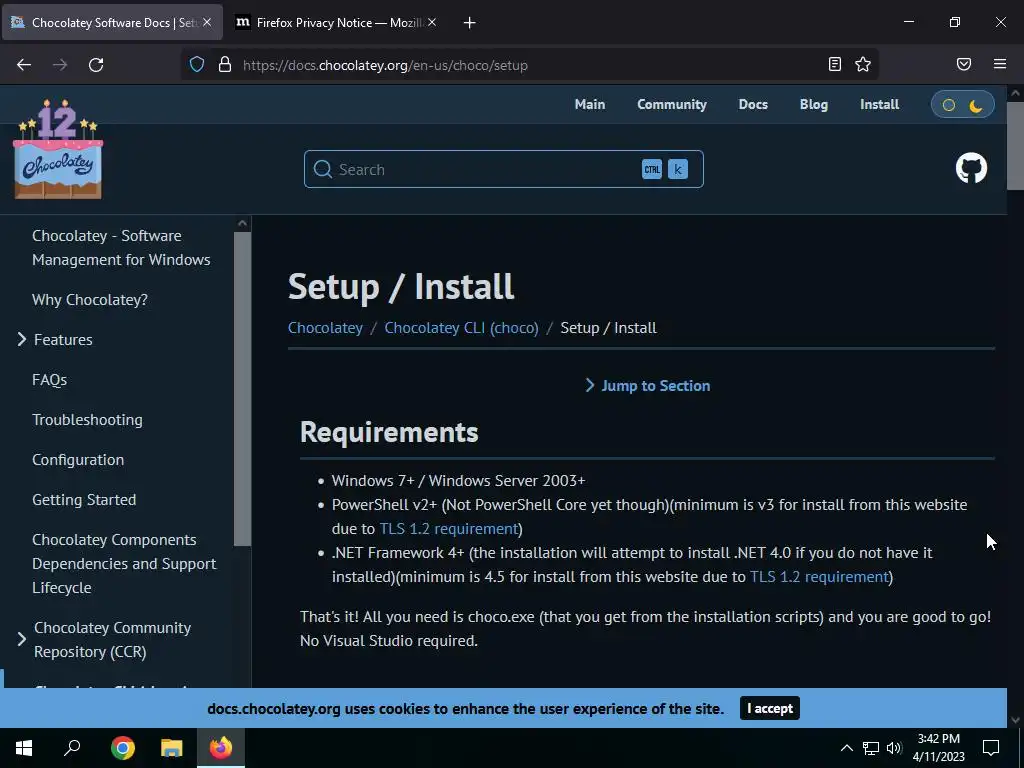Screen dimensions: 1024x768
Task: Open the tracking protection shield icon
Action: [197, 65]
